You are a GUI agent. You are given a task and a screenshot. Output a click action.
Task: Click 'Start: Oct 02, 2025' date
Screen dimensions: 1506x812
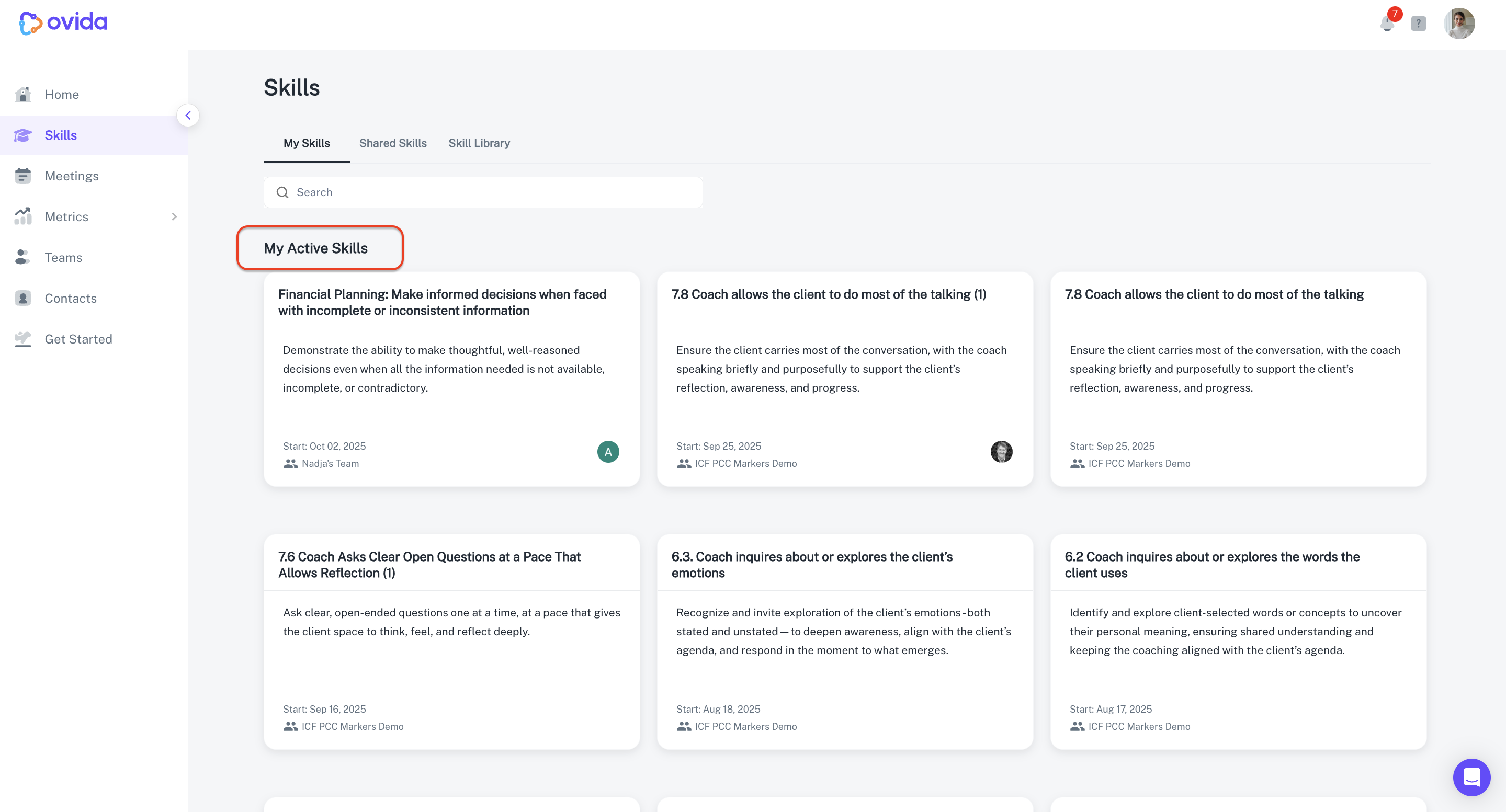[x=324, y=445]
